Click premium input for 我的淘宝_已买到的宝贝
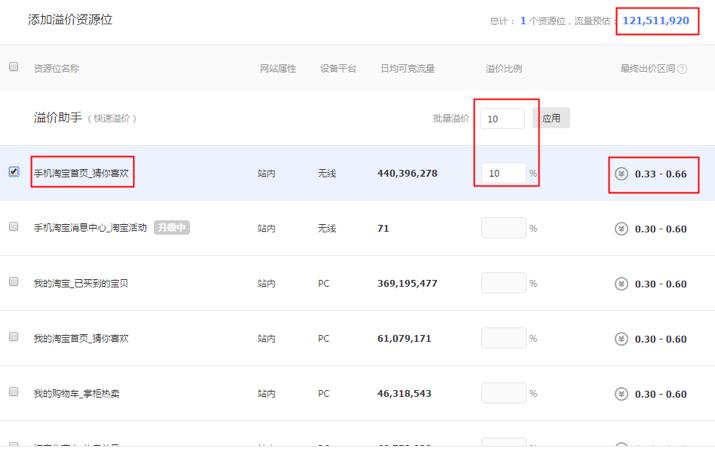 pos(502,283)
